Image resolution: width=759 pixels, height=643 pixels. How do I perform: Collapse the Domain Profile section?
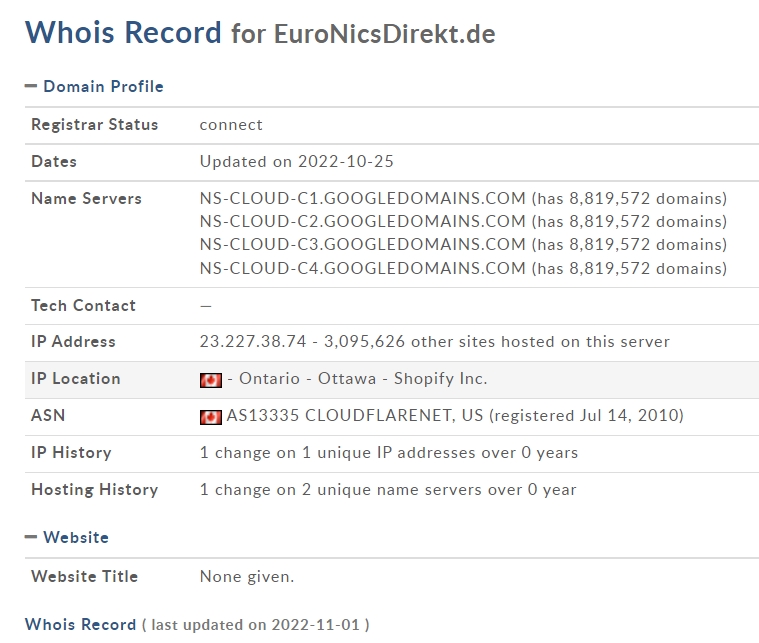pyautogui.click(x=30, y=86)
